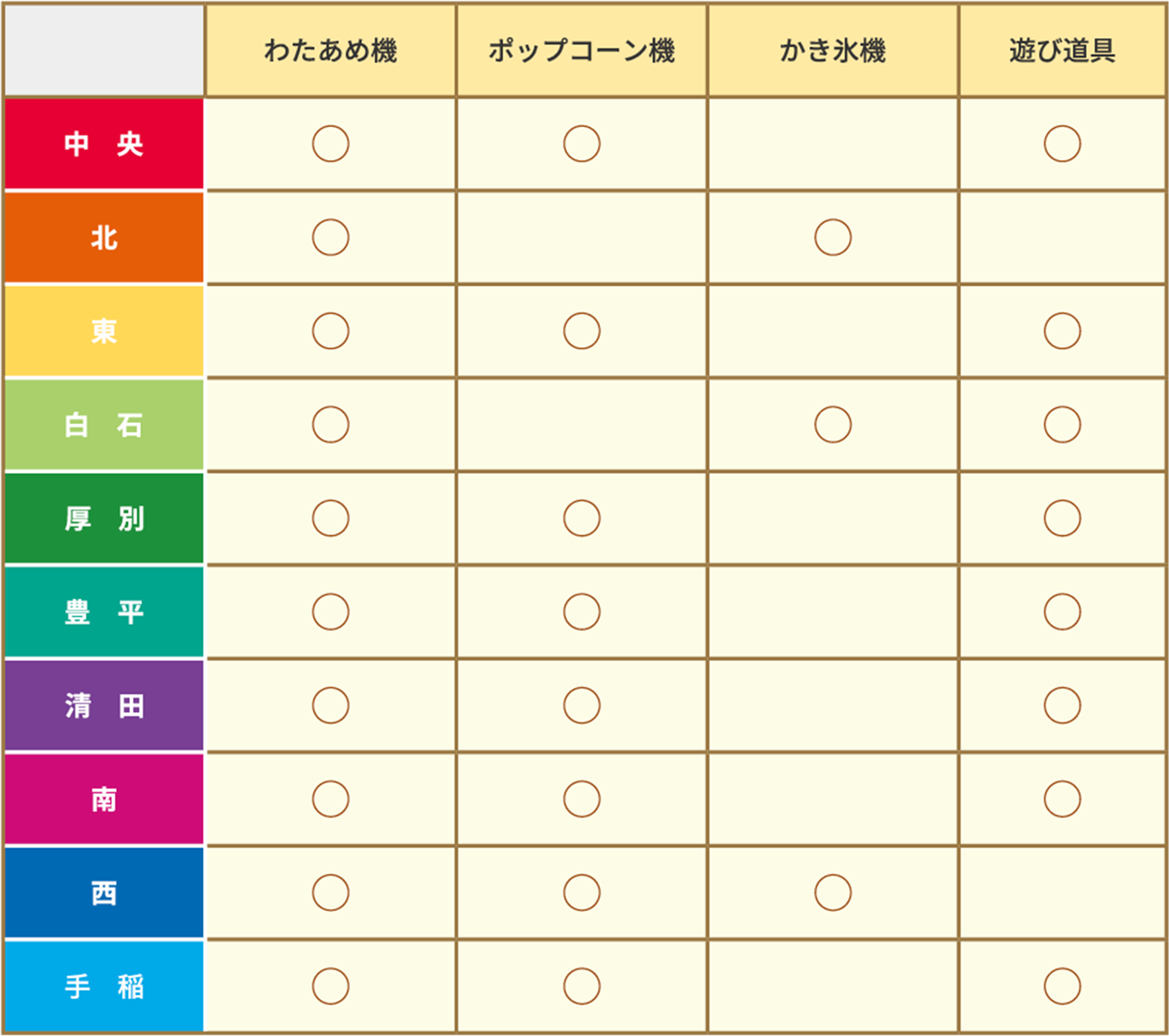Click the yellow 東 row label
The image size is (1169, 1036).
[x=104, y=331]
